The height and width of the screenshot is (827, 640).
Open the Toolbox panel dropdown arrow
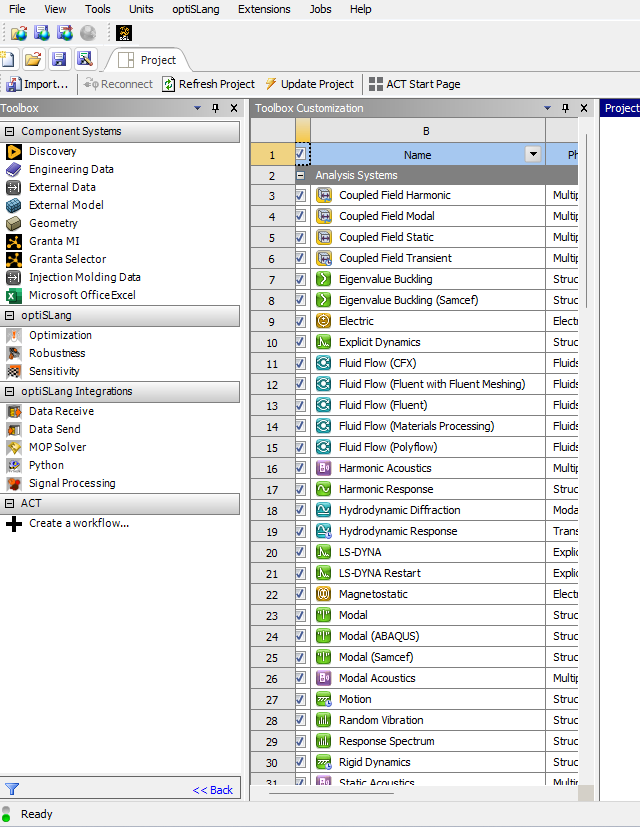[x=197, y=108]
